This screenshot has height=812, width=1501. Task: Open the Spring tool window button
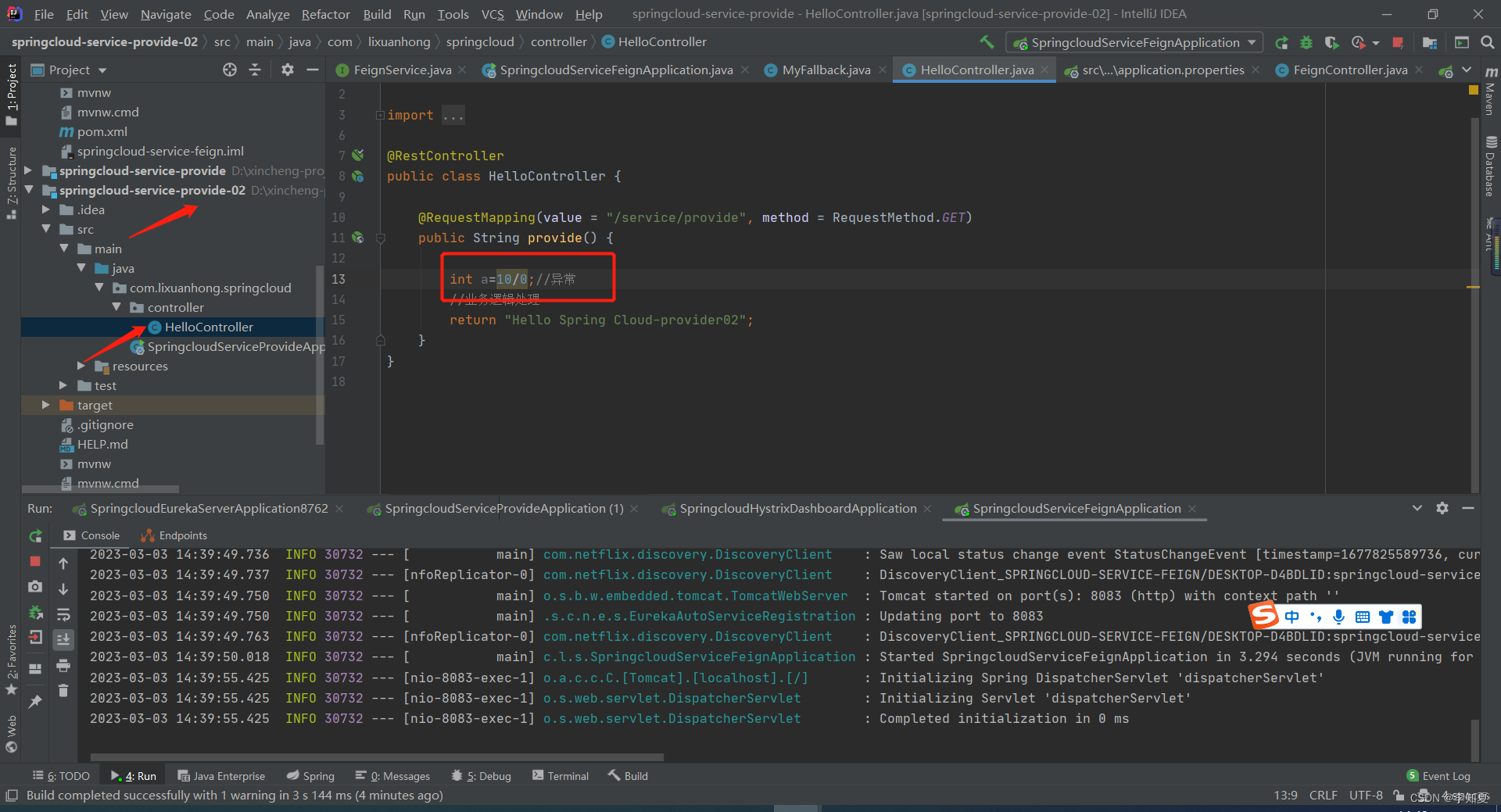click(x=310, y=776)
